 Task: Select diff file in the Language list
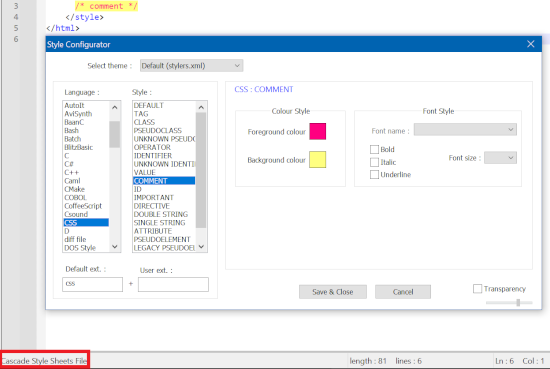pyautogui.click(x=86, y=240)
